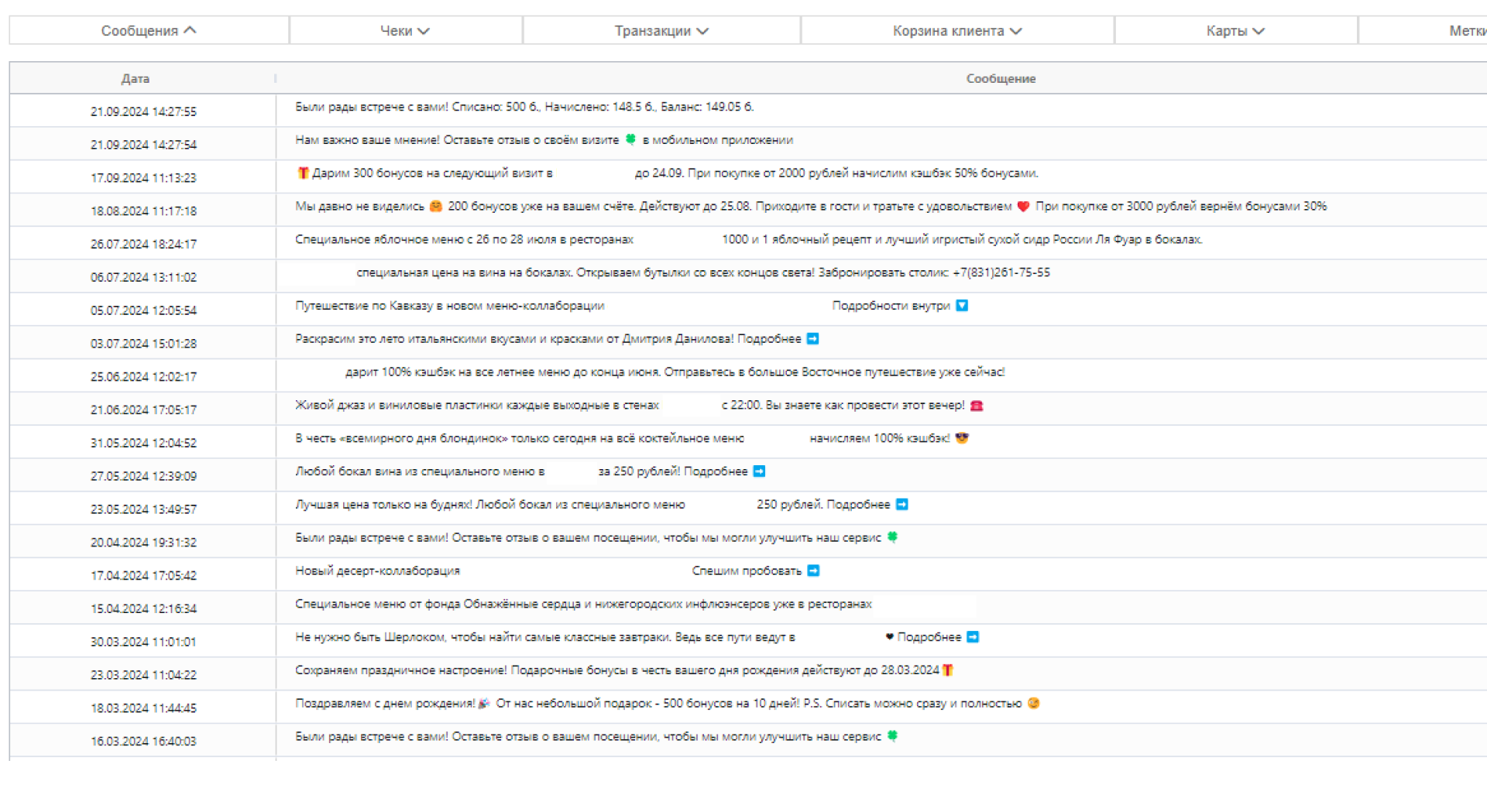Click the red heart emoji in the 18.08.2024 message
This screenshot has height=812, width=1487.
1023,207
